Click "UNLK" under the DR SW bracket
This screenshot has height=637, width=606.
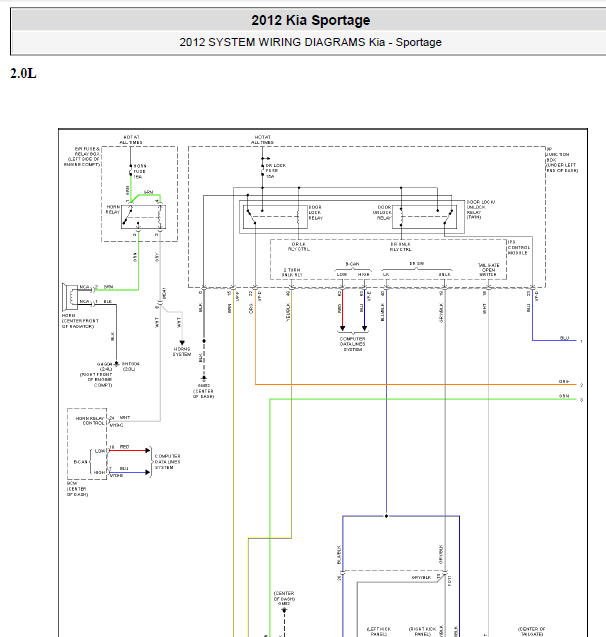pos(445,275)
